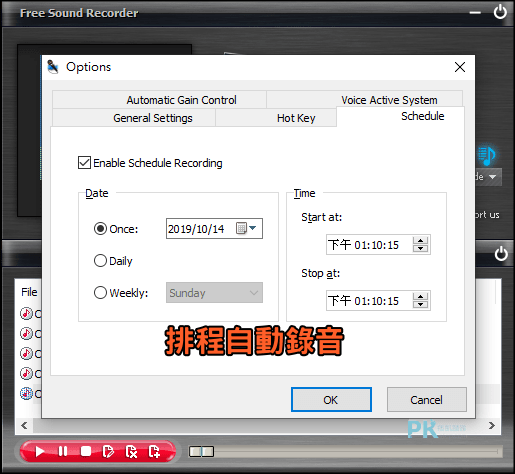Image resolution: width=515 pixels, height=474 pixels.
Task: Click the power icon in main title bar
Action: click(x=500, y=13)
